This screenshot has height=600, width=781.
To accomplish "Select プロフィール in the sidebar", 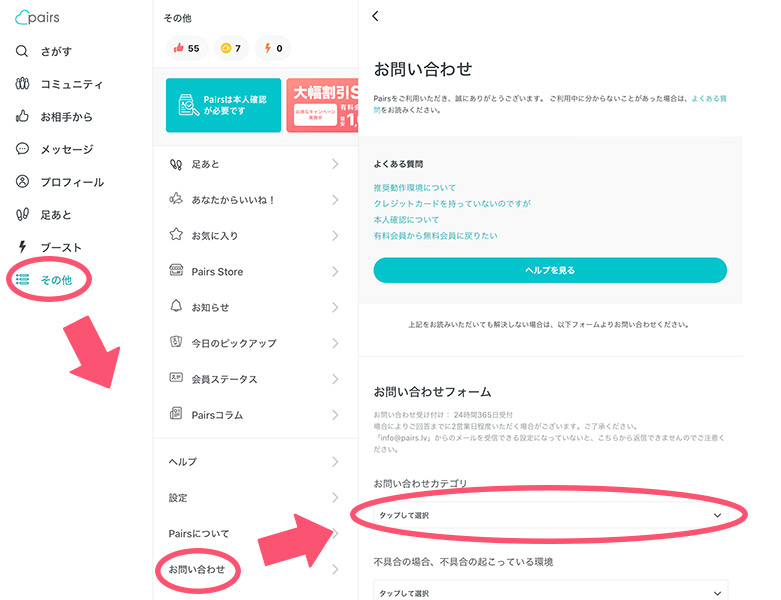I will 72,182.
